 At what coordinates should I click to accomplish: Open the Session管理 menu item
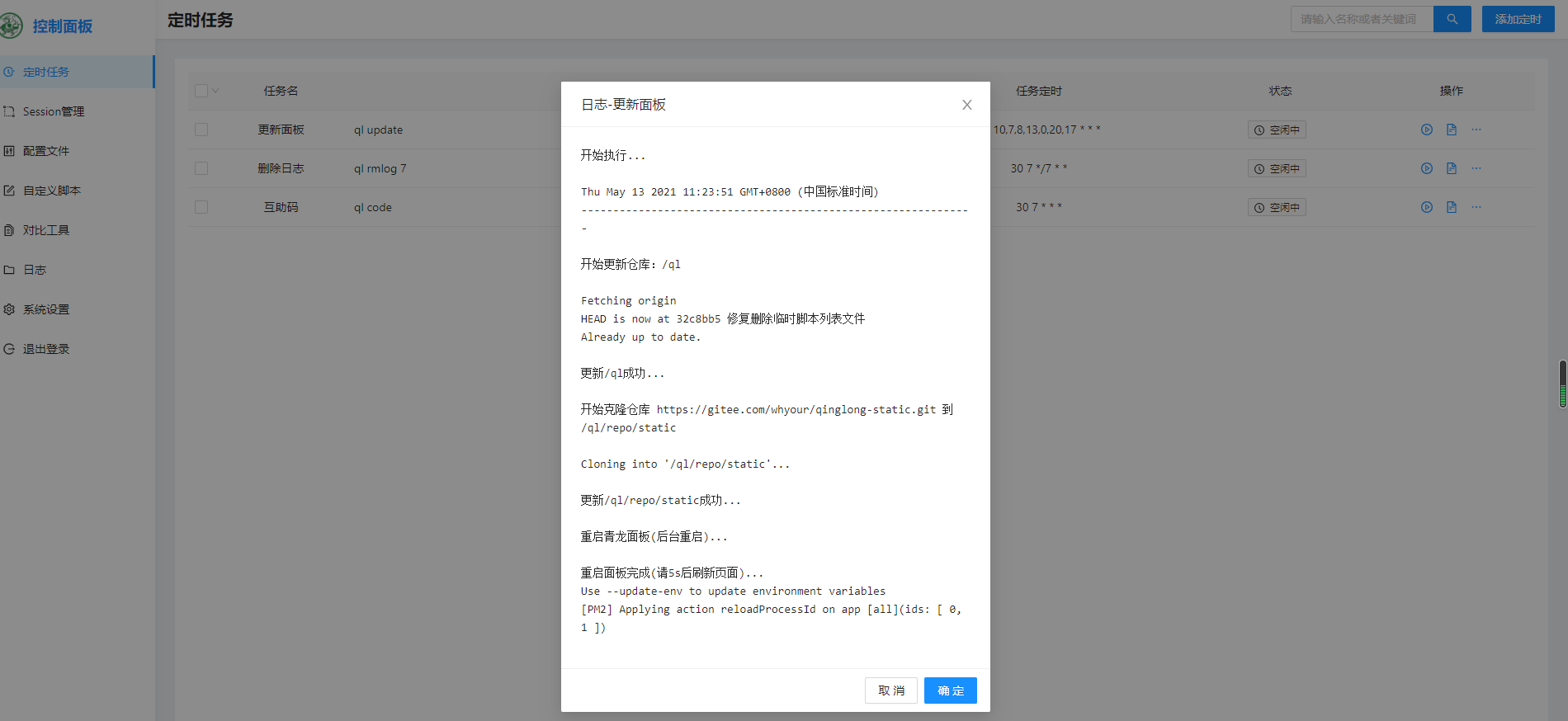77,111
